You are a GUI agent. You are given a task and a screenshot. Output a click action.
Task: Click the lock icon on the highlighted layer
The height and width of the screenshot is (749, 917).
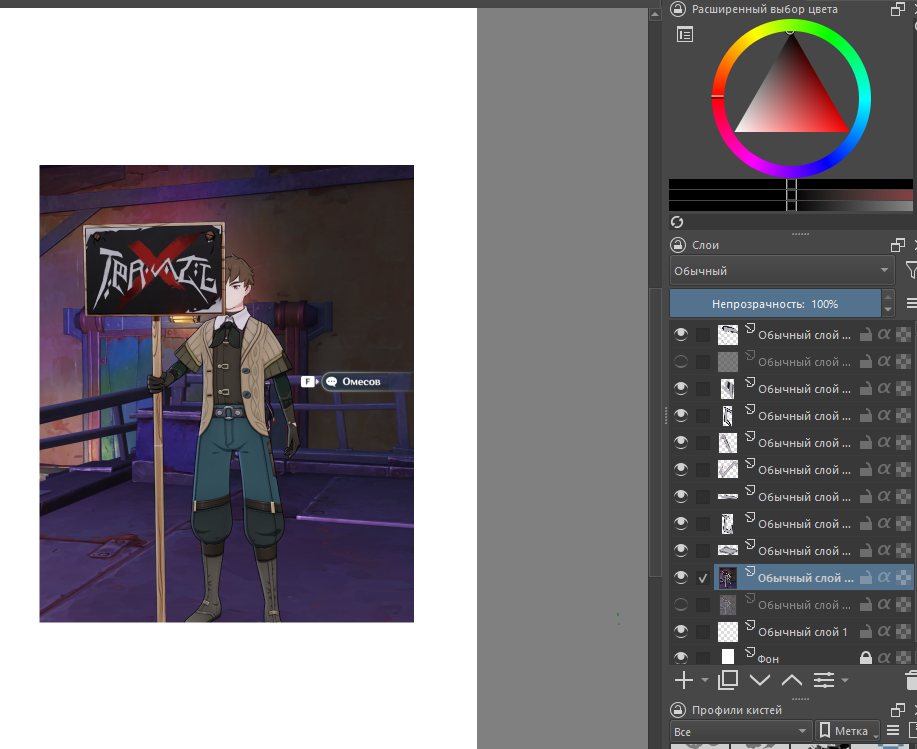tap(866, 578)
